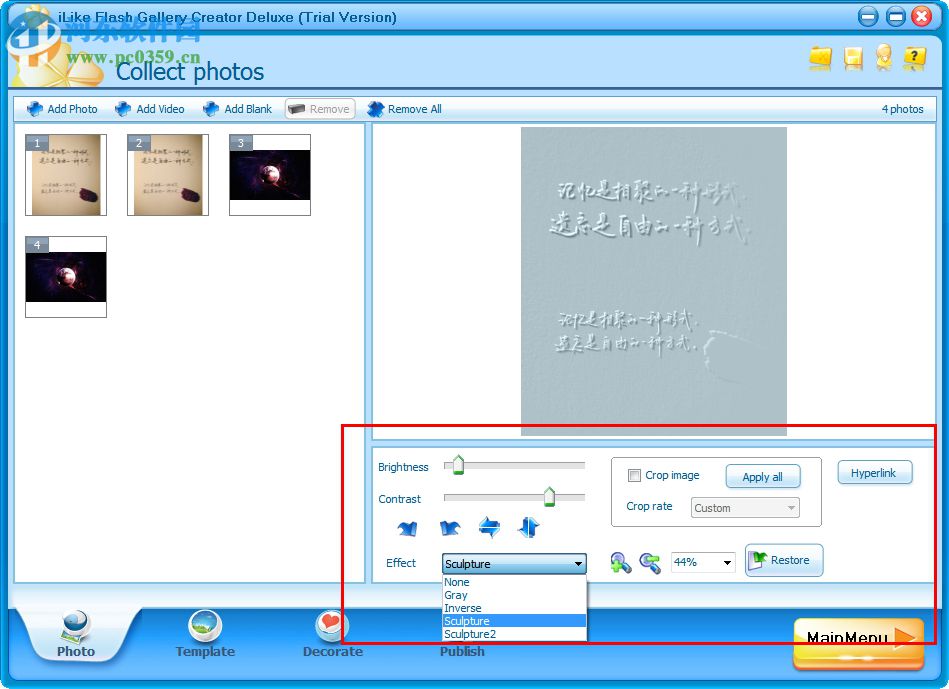Viewport: 949px width, 689px height.
Task: Switch to the Template tab
Action: [204, 637]
